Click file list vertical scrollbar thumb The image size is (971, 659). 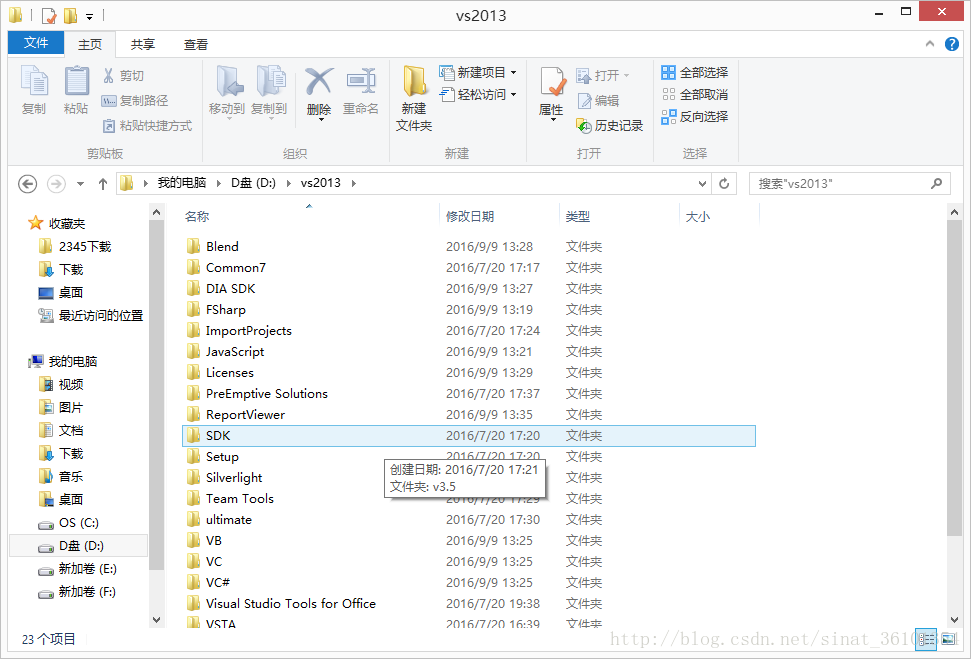954,378
